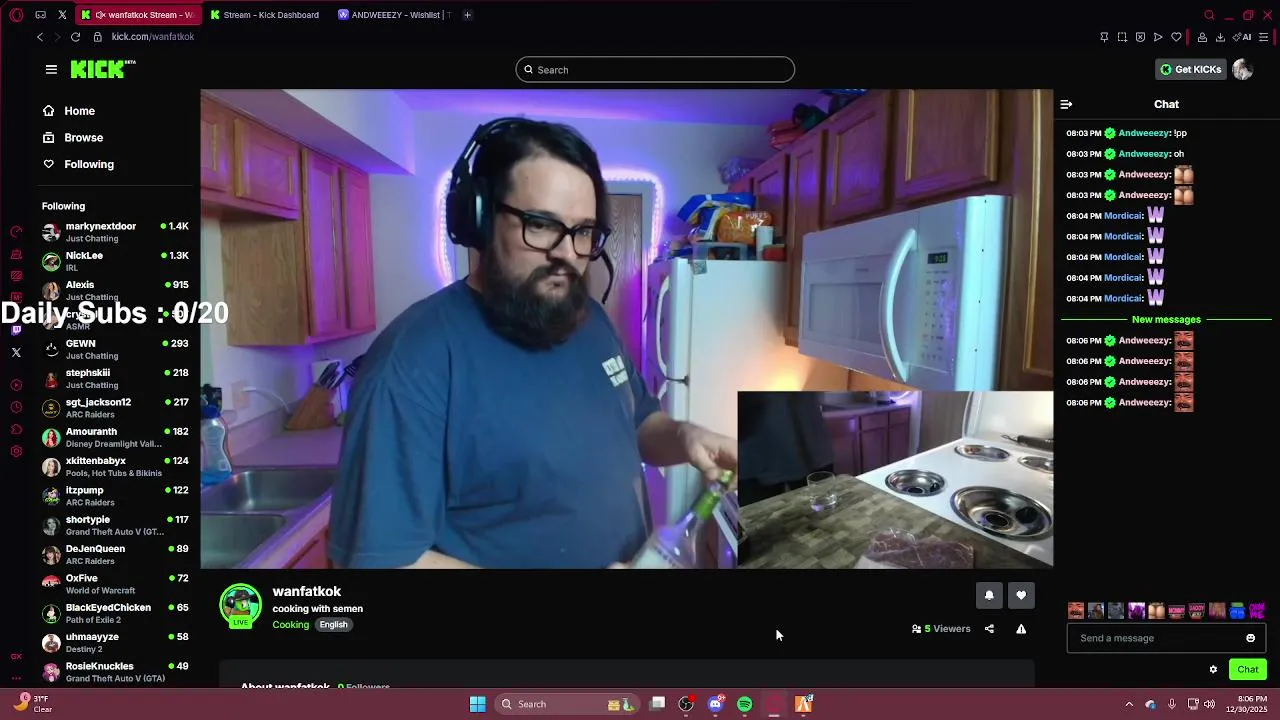Click the kick.com/wanfatkok address bar

[x=153, y=37]
